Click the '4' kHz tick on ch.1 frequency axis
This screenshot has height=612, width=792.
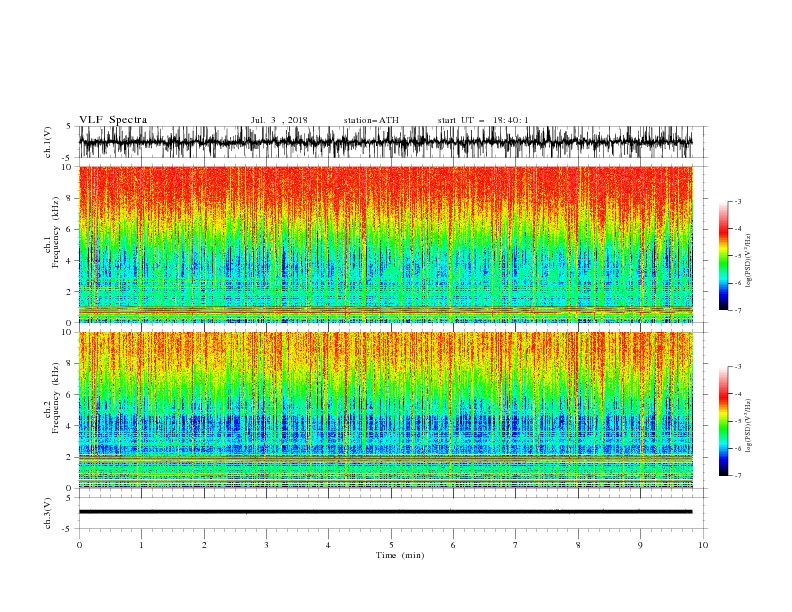point(70,261)
